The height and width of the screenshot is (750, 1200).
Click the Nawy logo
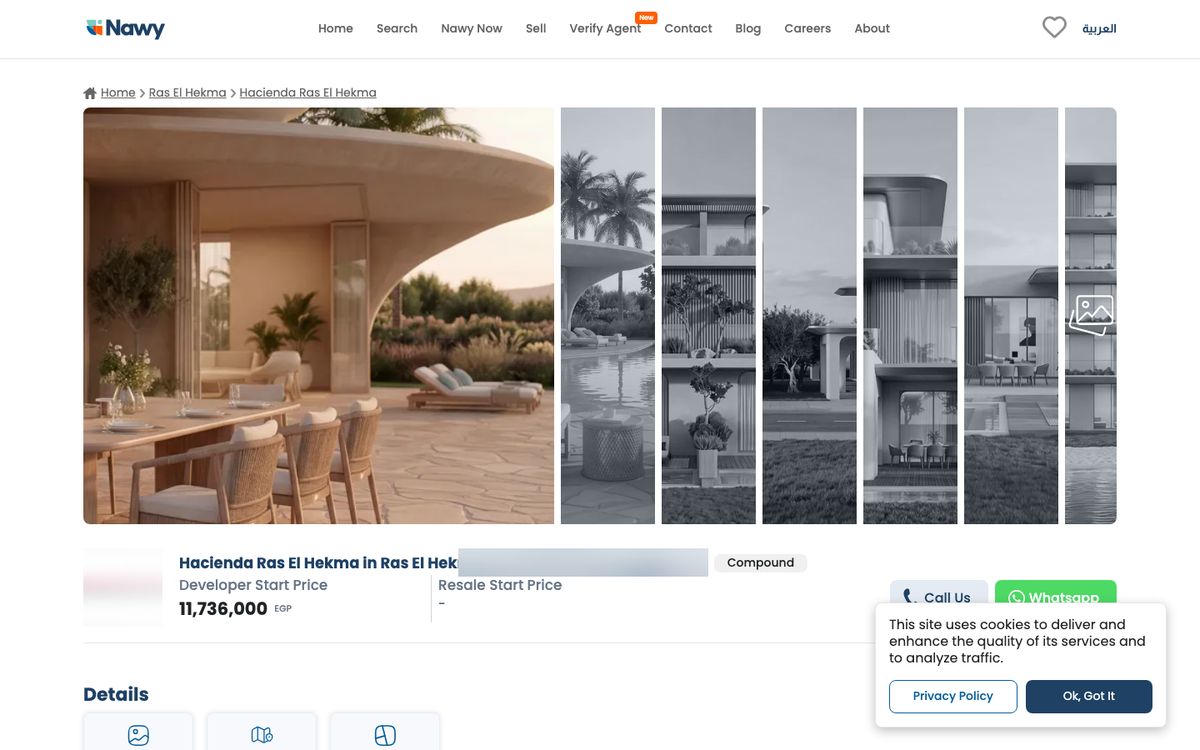click(125, 28)
